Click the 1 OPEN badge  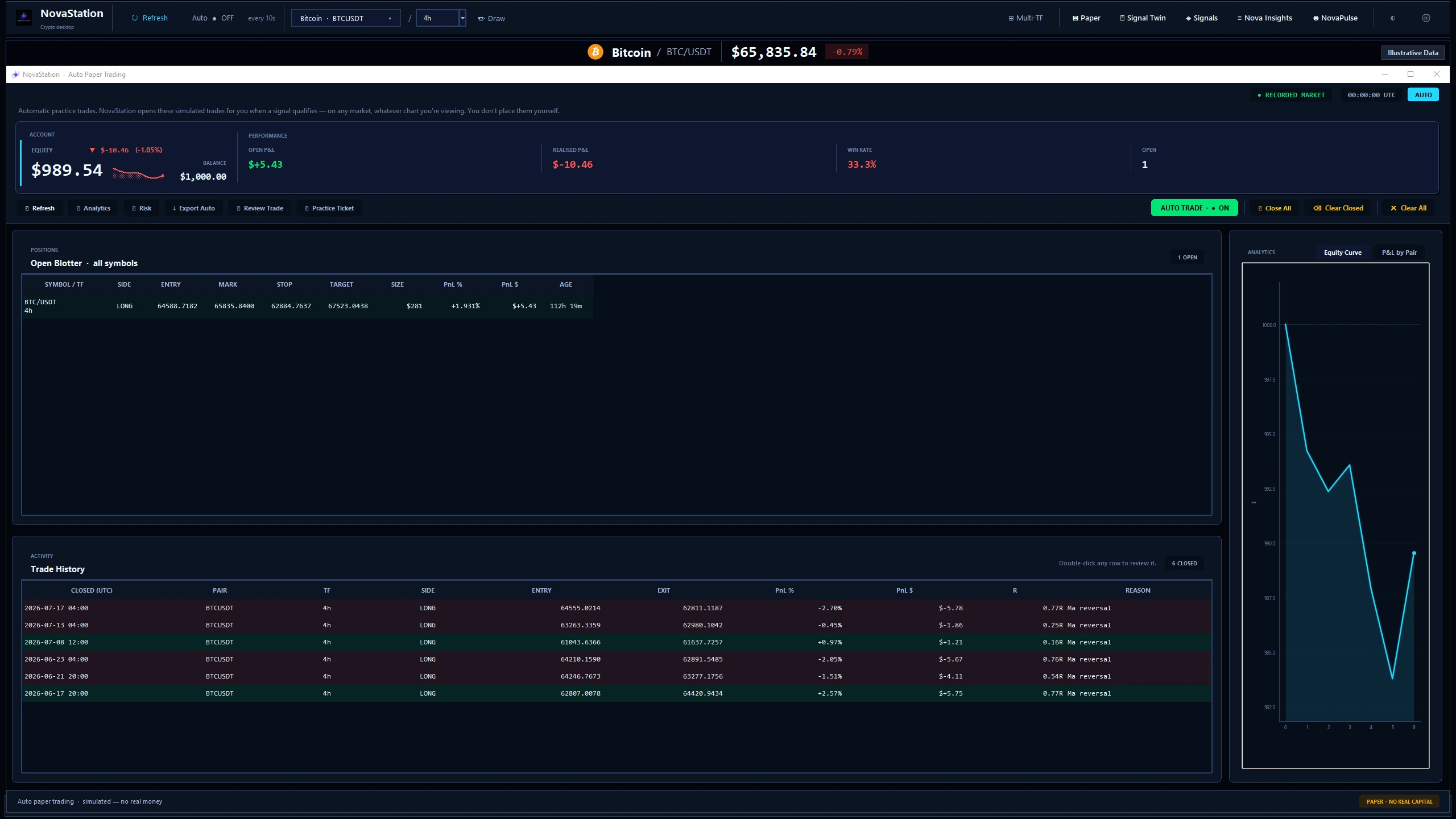click(1187, 257)
